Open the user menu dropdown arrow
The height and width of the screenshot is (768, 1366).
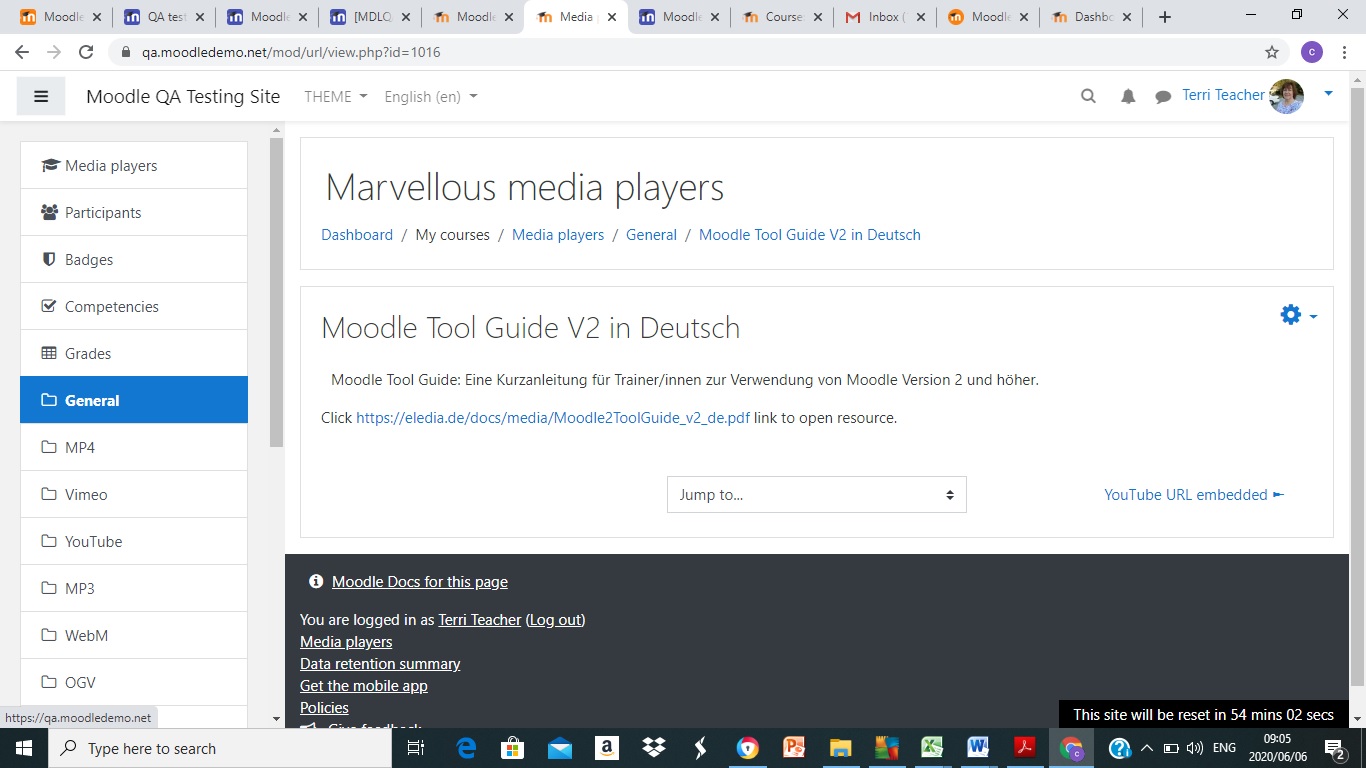click(1328, 94)
